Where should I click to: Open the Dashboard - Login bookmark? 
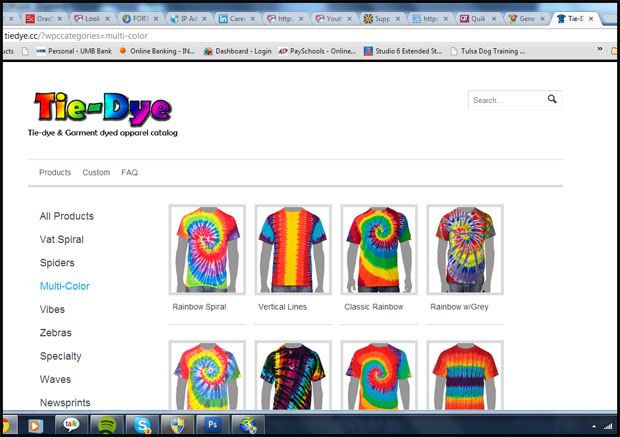(x=238, y=51)
